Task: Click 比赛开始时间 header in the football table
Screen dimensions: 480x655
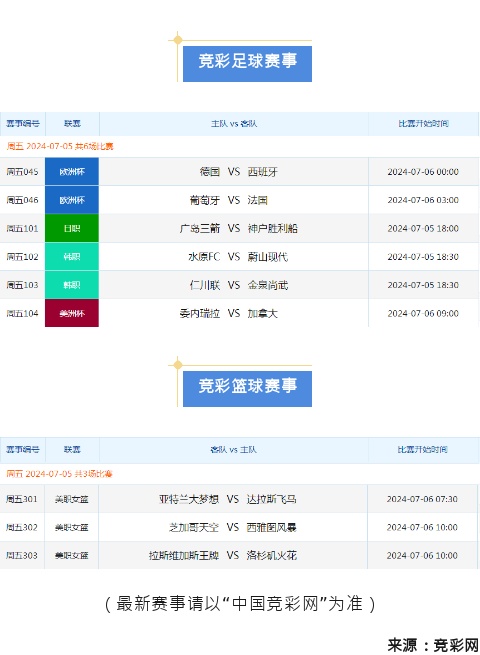Action: (423, 124)
